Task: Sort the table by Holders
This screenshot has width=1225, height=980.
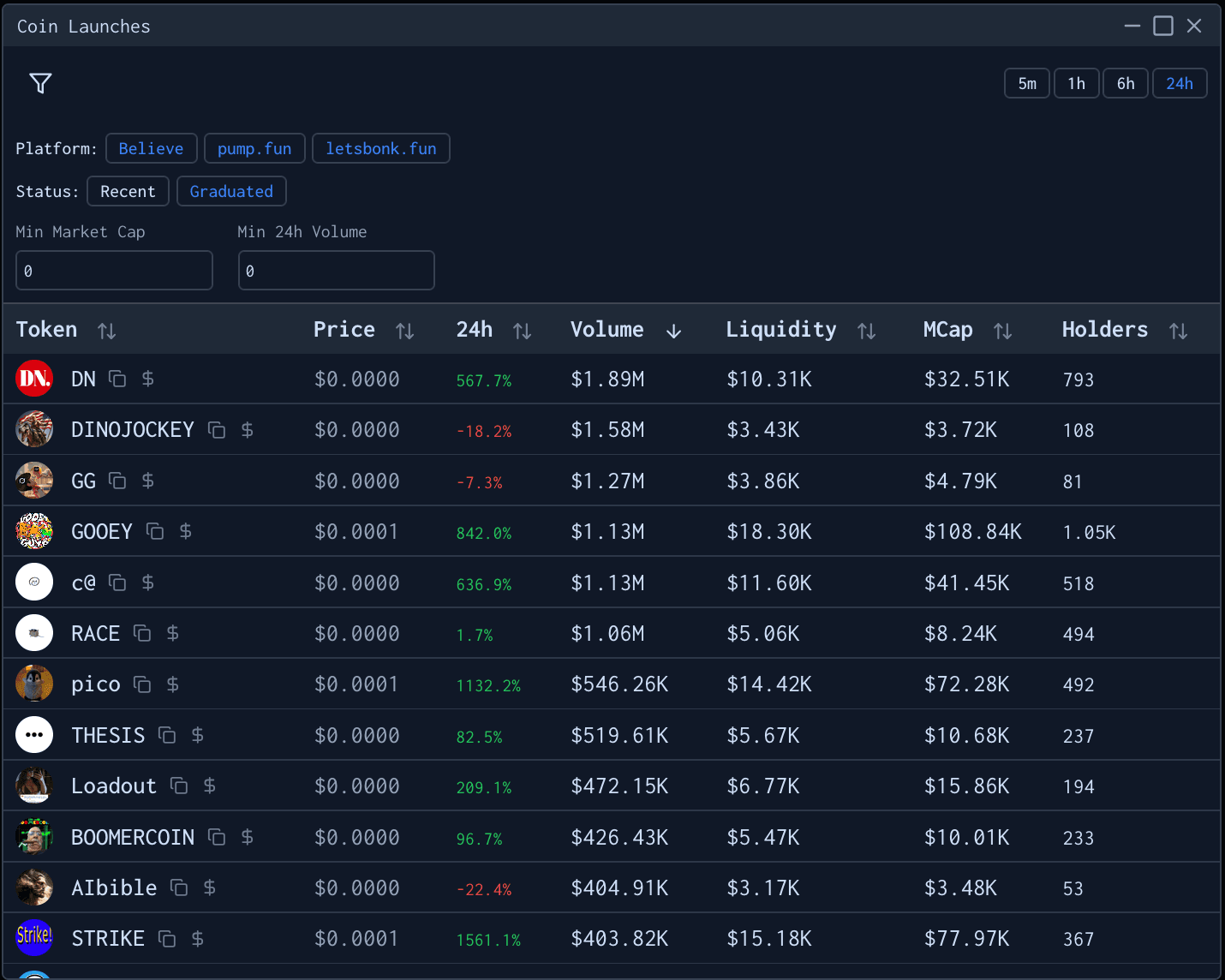Action: [x=1178, y=330]
